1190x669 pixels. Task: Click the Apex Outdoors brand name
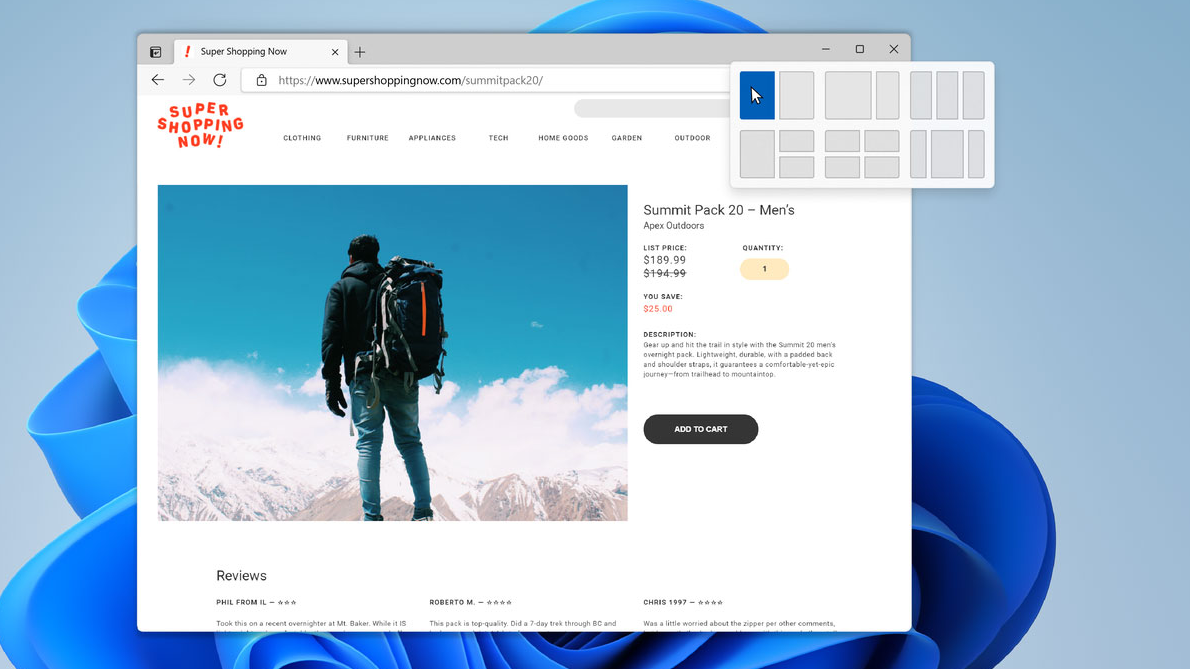[x=673, y=226]
